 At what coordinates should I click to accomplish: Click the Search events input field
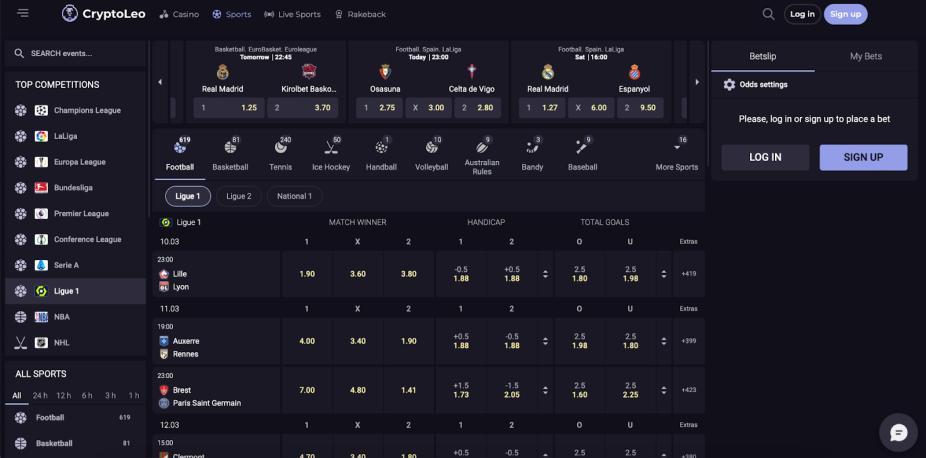point(80,53)
